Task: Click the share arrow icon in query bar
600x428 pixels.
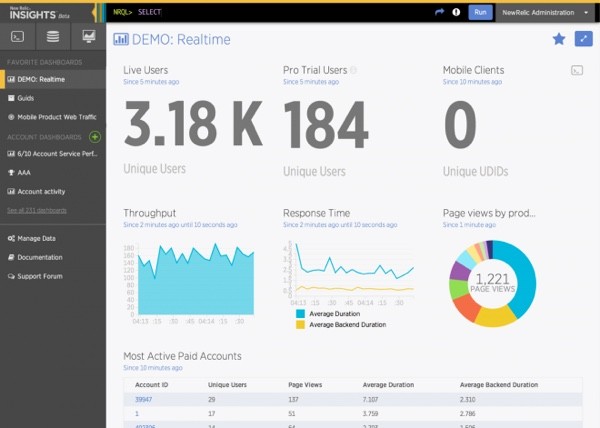Action: click(x=439, y=12)
